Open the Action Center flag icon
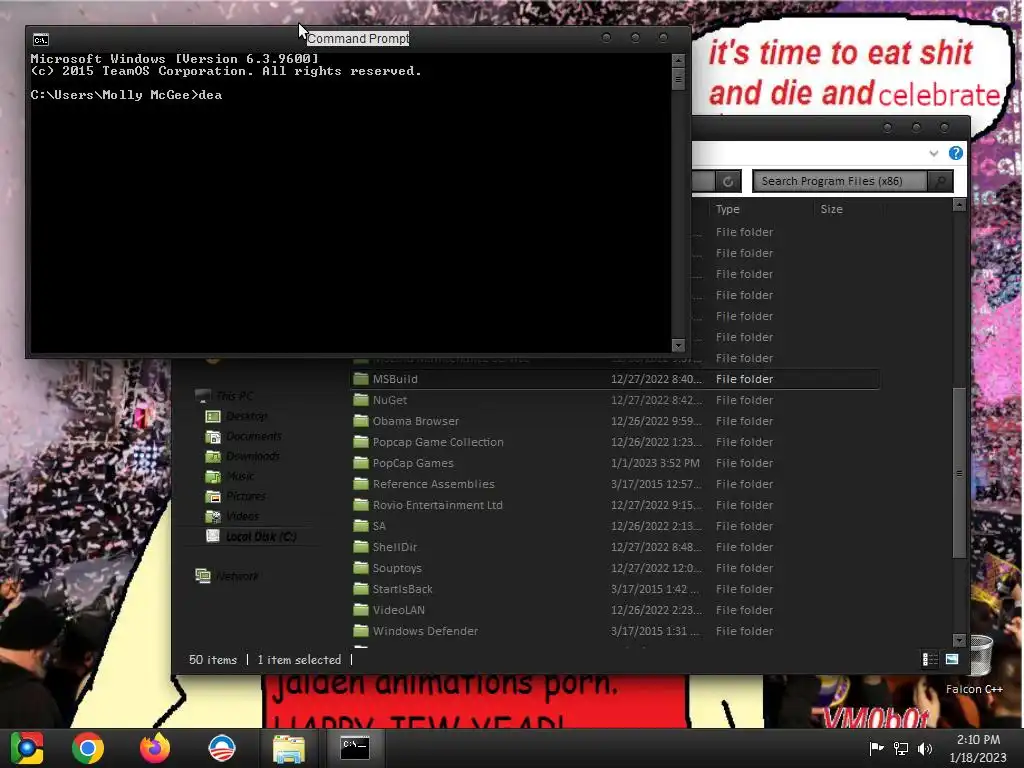This screenshot has width=1024, height=768. [x=876, y=748]
